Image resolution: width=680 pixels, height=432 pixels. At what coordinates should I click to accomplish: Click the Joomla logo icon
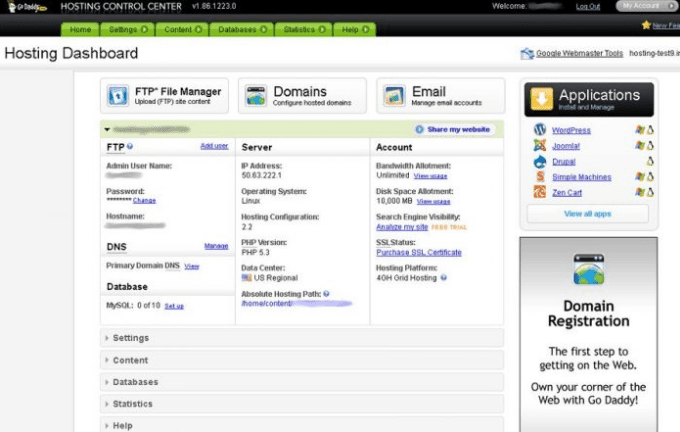pos(539,146)
